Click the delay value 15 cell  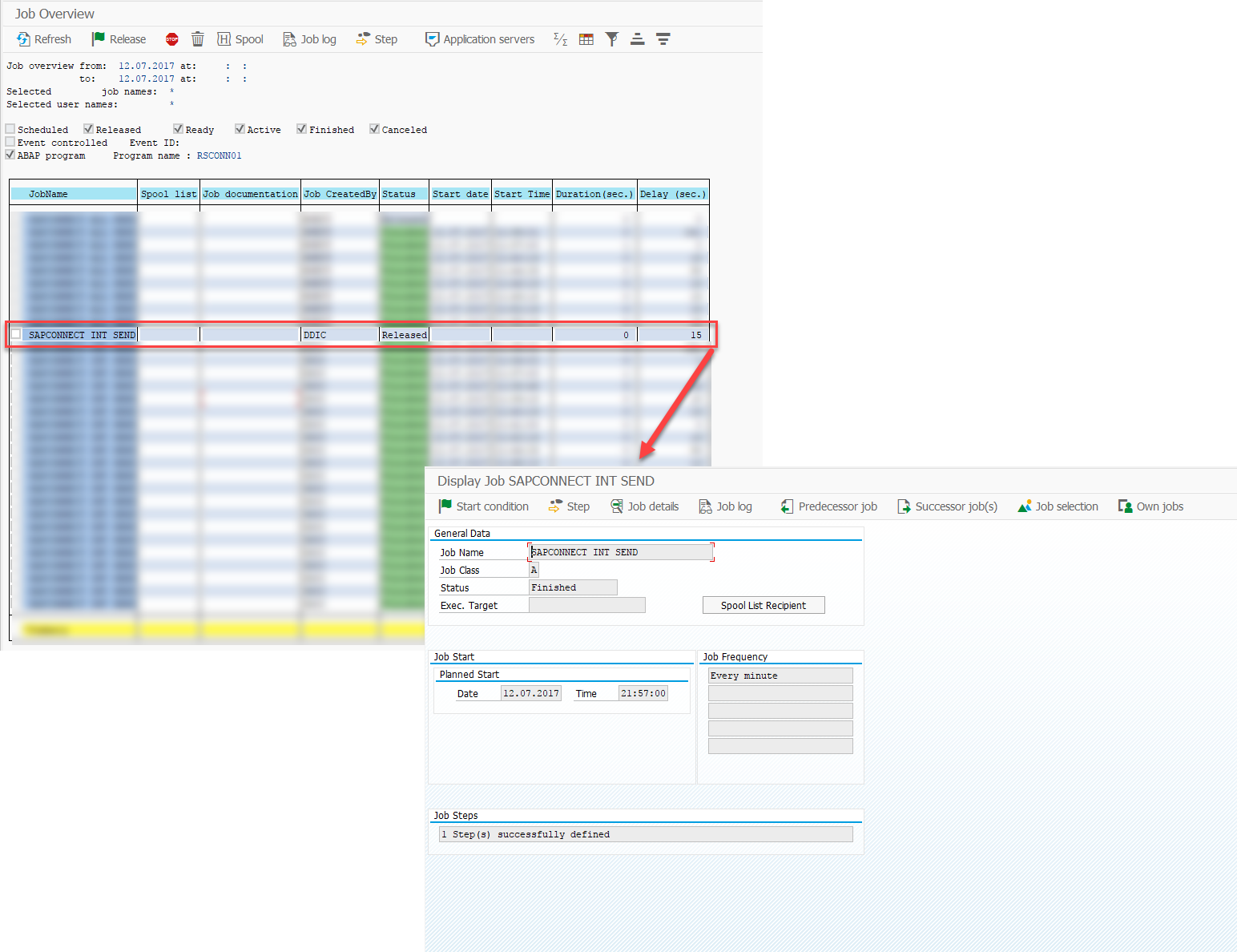[673, 335]
